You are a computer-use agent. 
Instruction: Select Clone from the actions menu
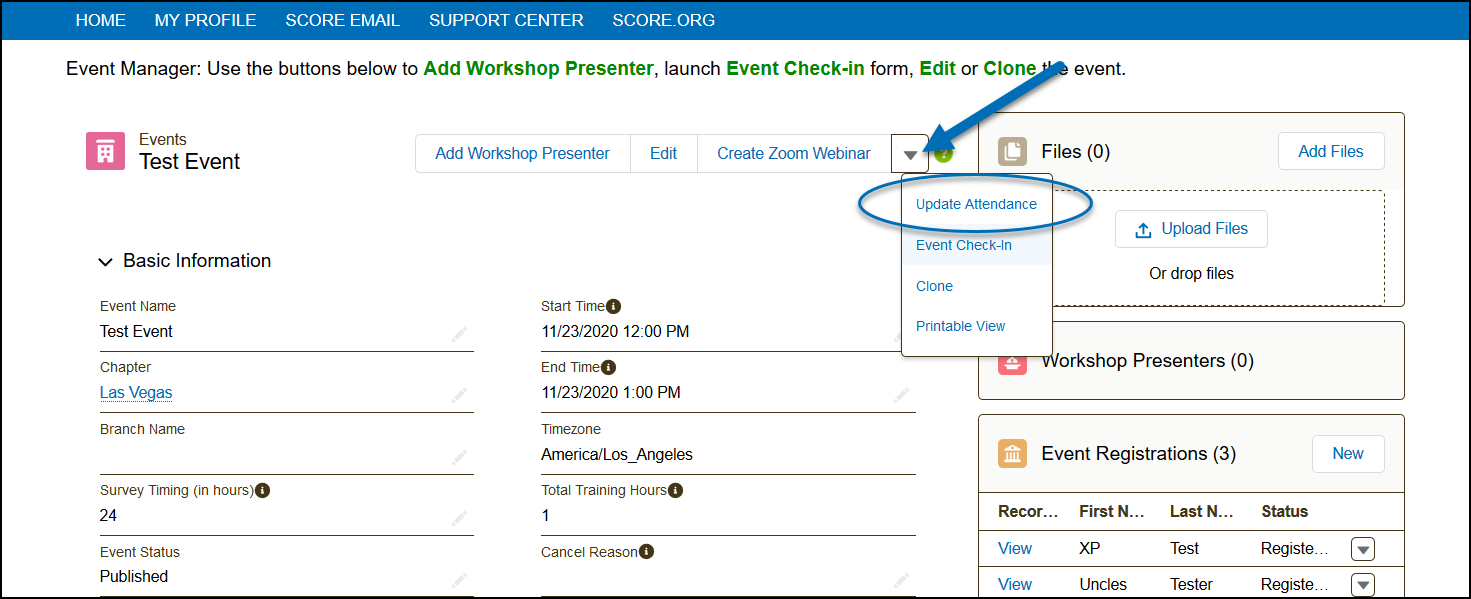tap(934, 286)
